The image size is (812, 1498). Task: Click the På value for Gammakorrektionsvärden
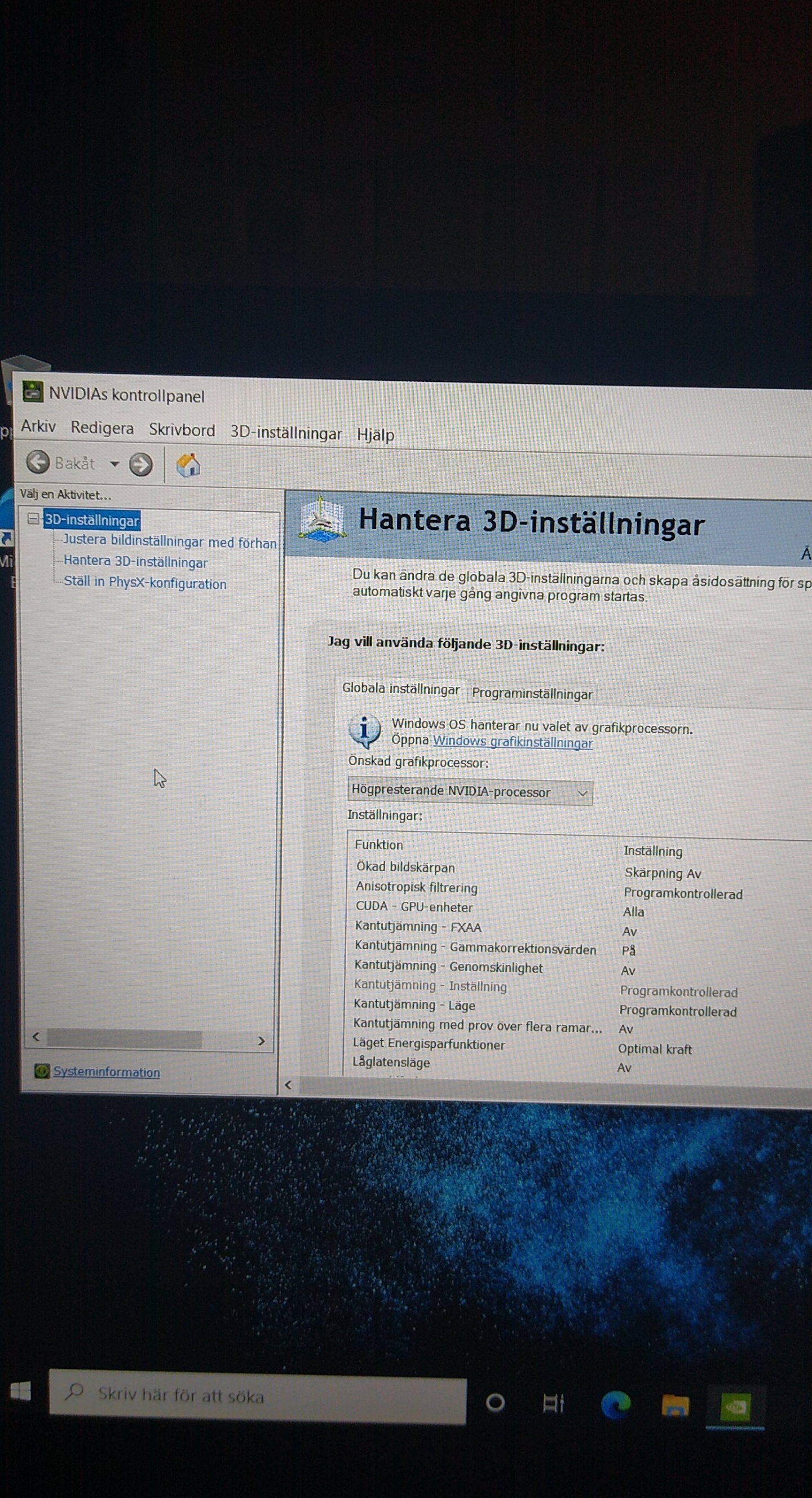(628, 951)
